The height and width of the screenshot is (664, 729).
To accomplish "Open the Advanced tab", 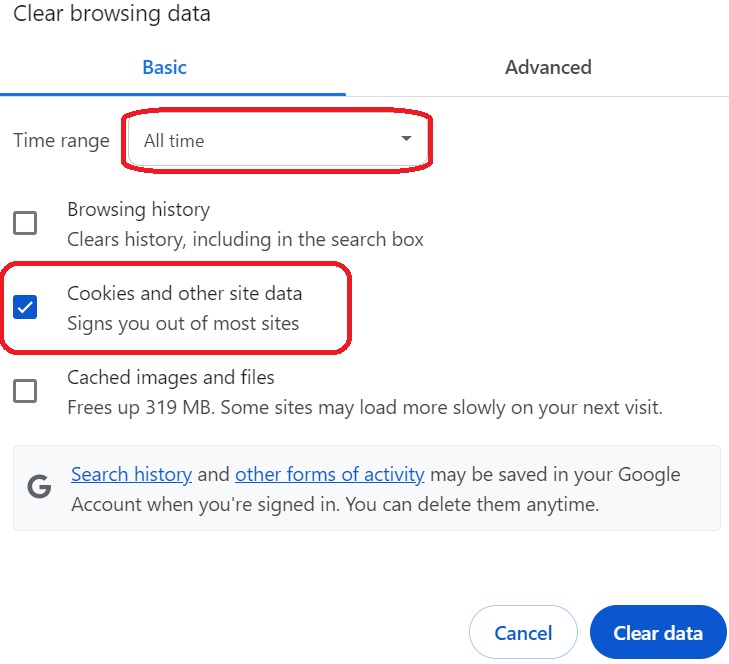I will [548, 68].
